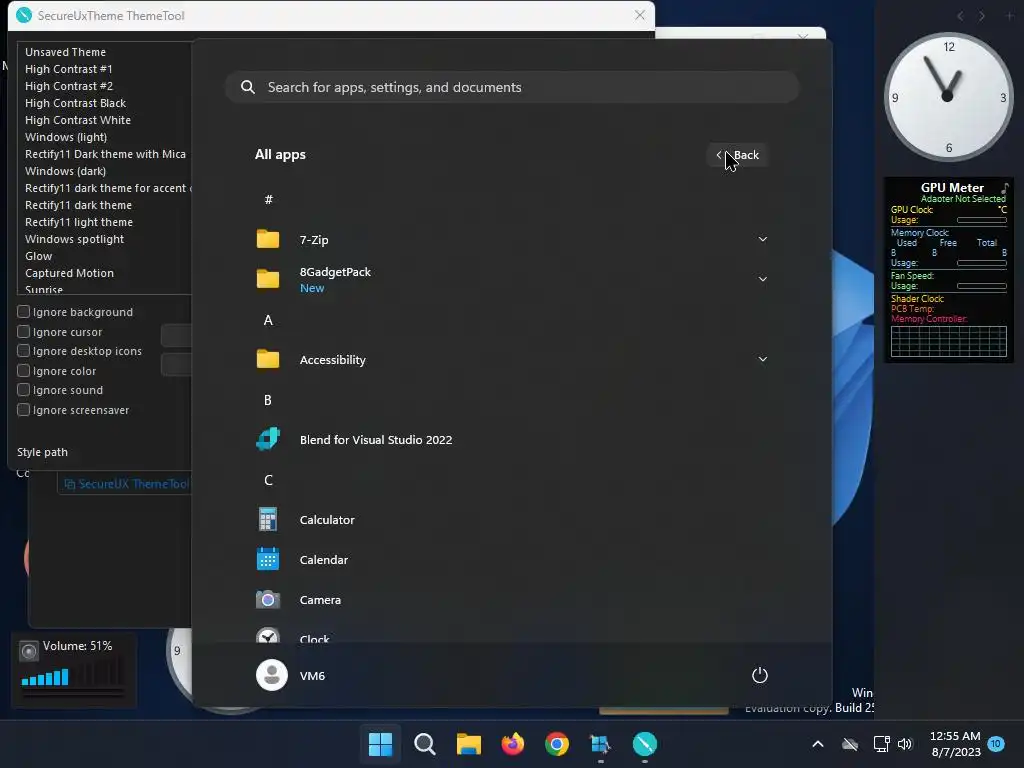
Task: Open SecureUxTheme ThemeTool taskbar icon
Action: [645, 744]
